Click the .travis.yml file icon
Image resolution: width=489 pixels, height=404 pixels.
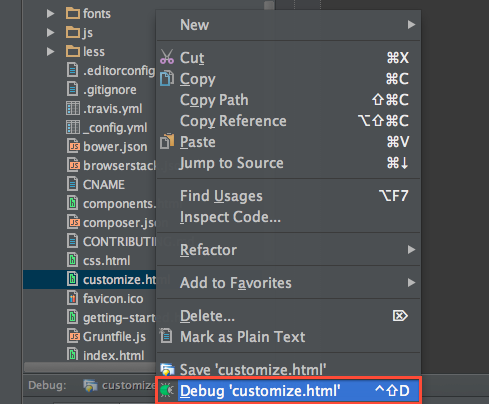pos(73,109)
